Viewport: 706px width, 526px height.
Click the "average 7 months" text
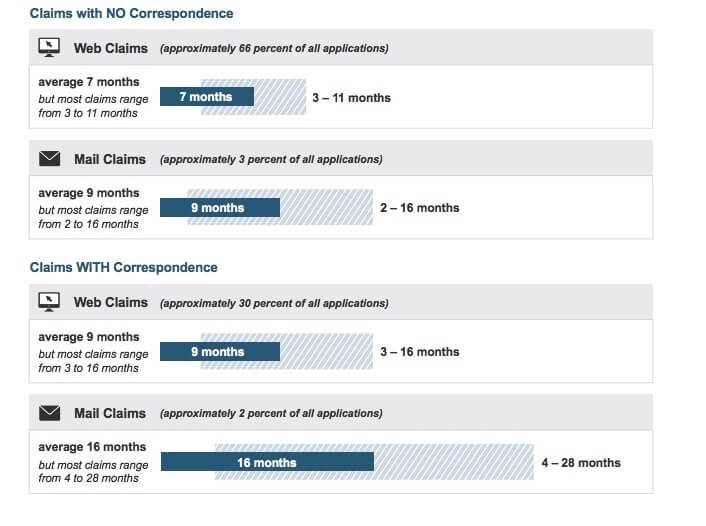click(89, 82)
